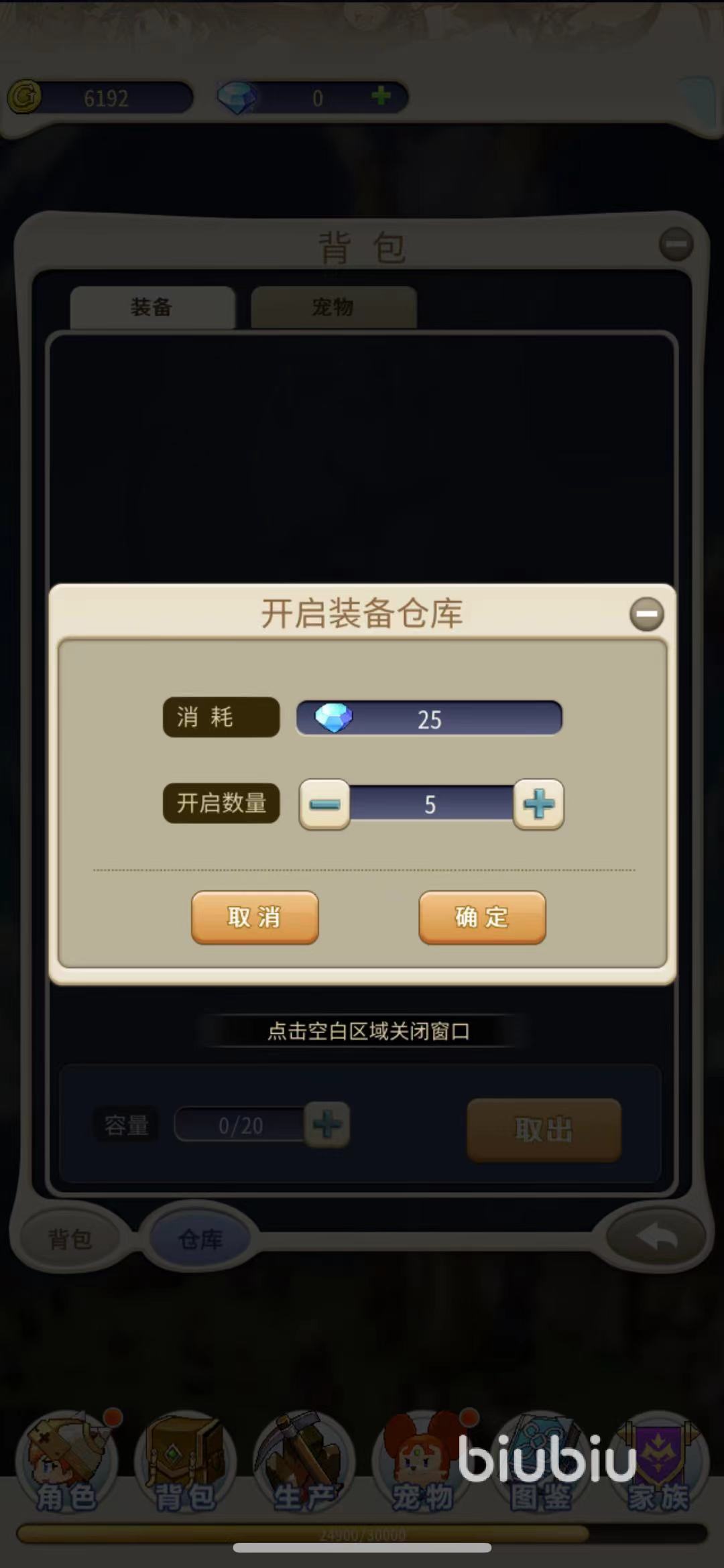Tap the return arrow button
Image resolution: width=724 pixels, height=1568 pixels.
tap(656, 1238)
